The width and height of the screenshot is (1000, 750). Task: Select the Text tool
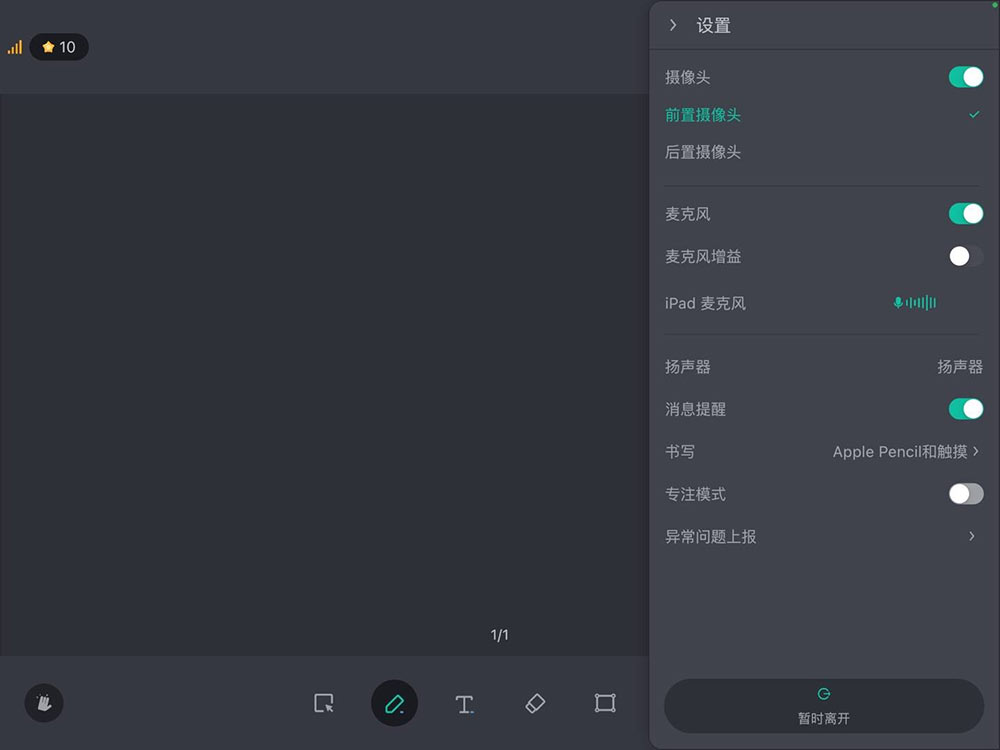point(464,703)
